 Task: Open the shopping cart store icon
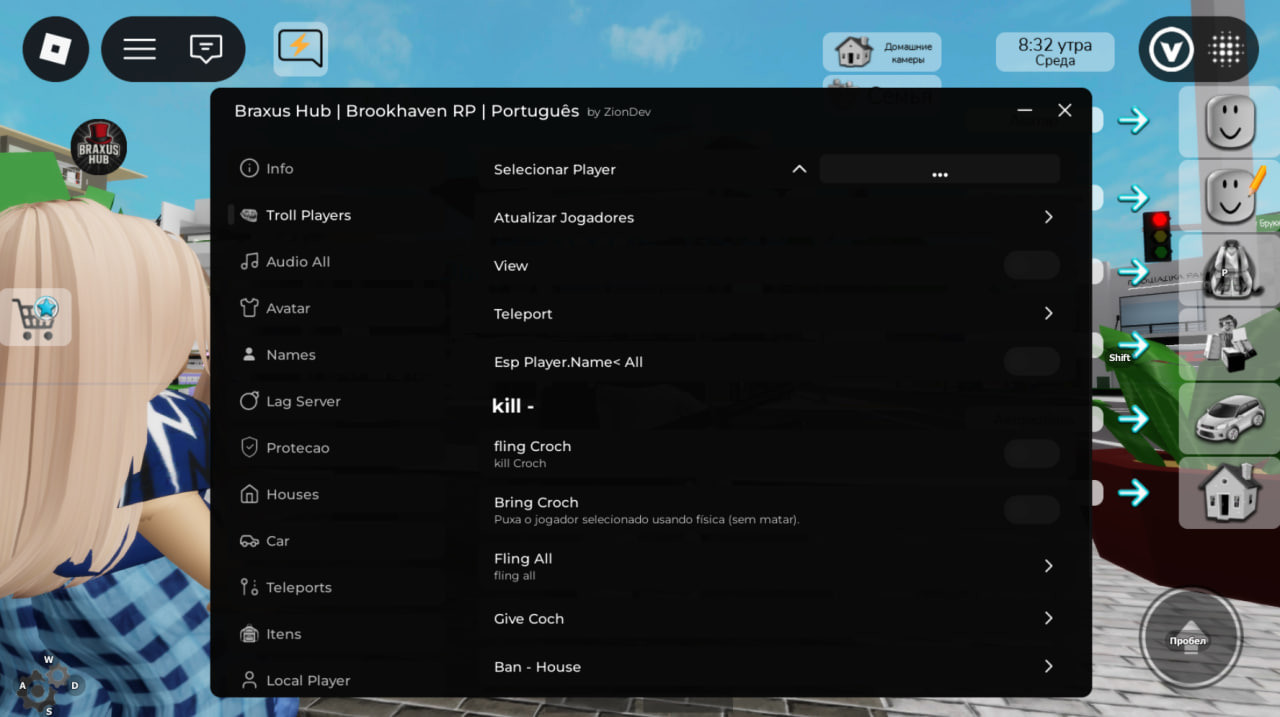click(36, 317)
